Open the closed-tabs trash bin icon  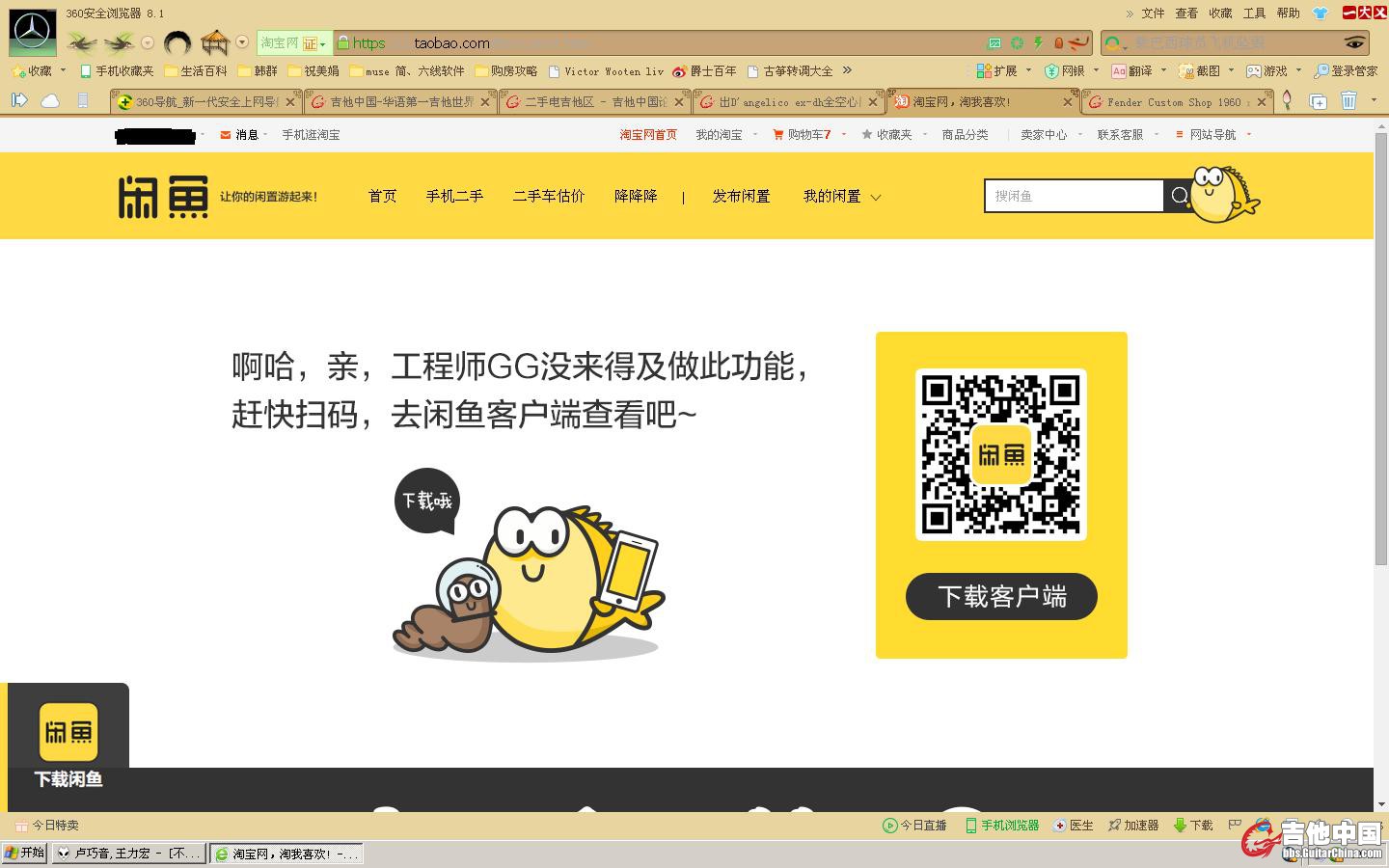click(1348, 101)
